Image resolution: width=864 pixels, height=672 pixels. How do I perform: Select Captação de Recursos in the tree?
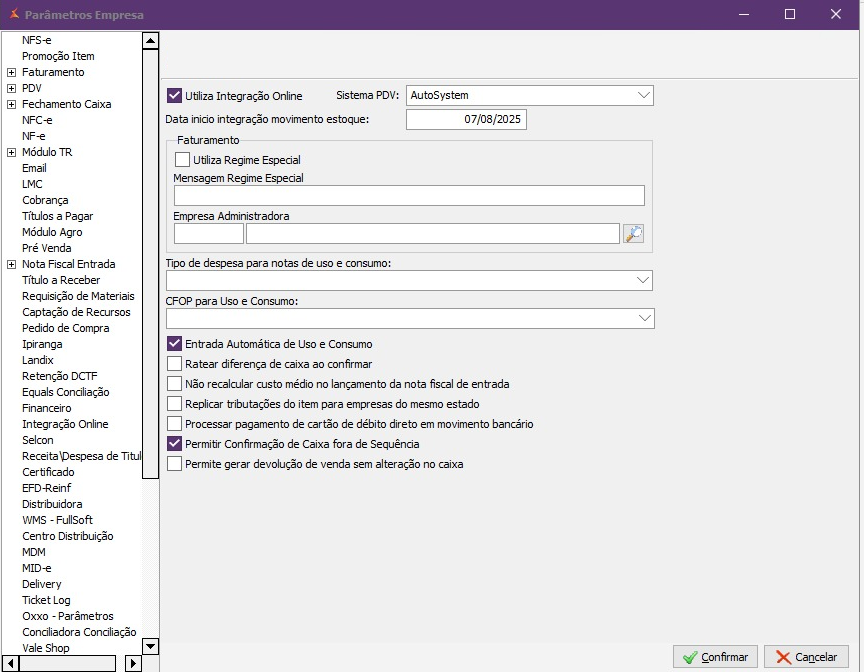76,312
